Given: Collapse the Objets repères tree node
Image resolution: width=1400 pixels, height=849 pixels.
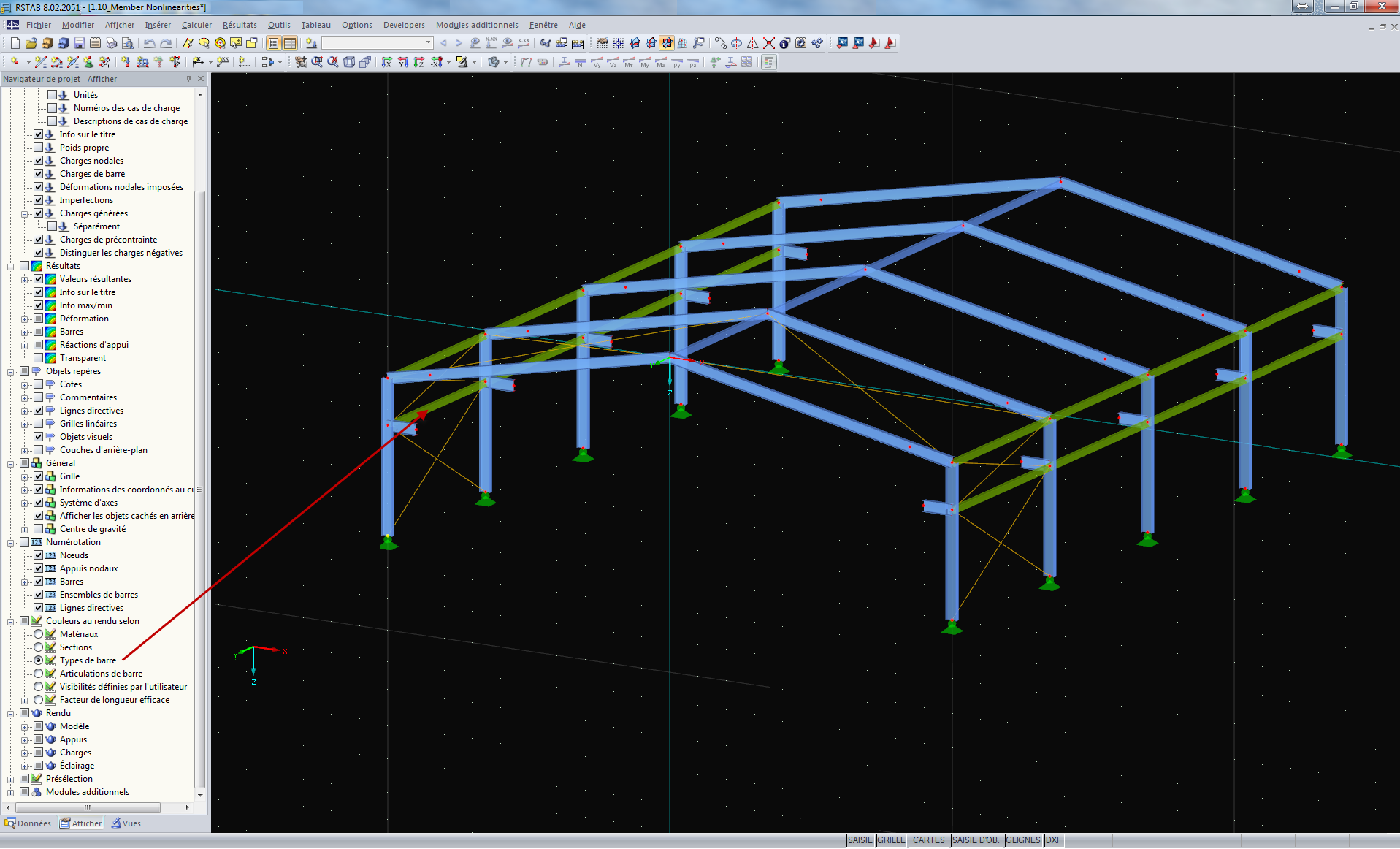Looking at the screenshot, I should coord(11,371).
